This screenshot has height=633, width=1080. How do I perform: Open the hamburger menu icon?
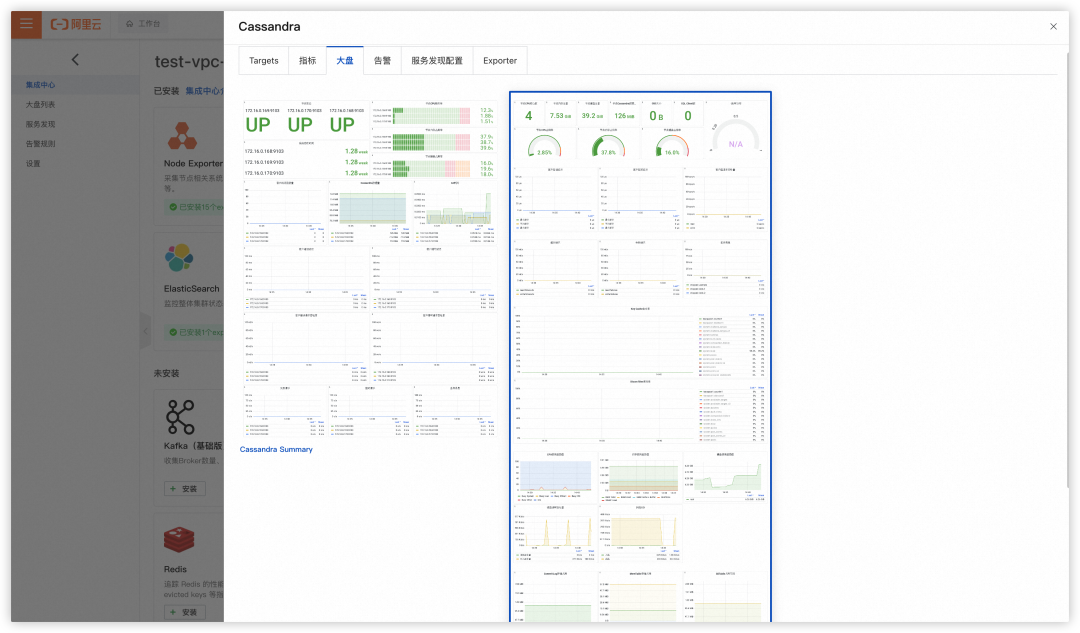pos(26,24)
